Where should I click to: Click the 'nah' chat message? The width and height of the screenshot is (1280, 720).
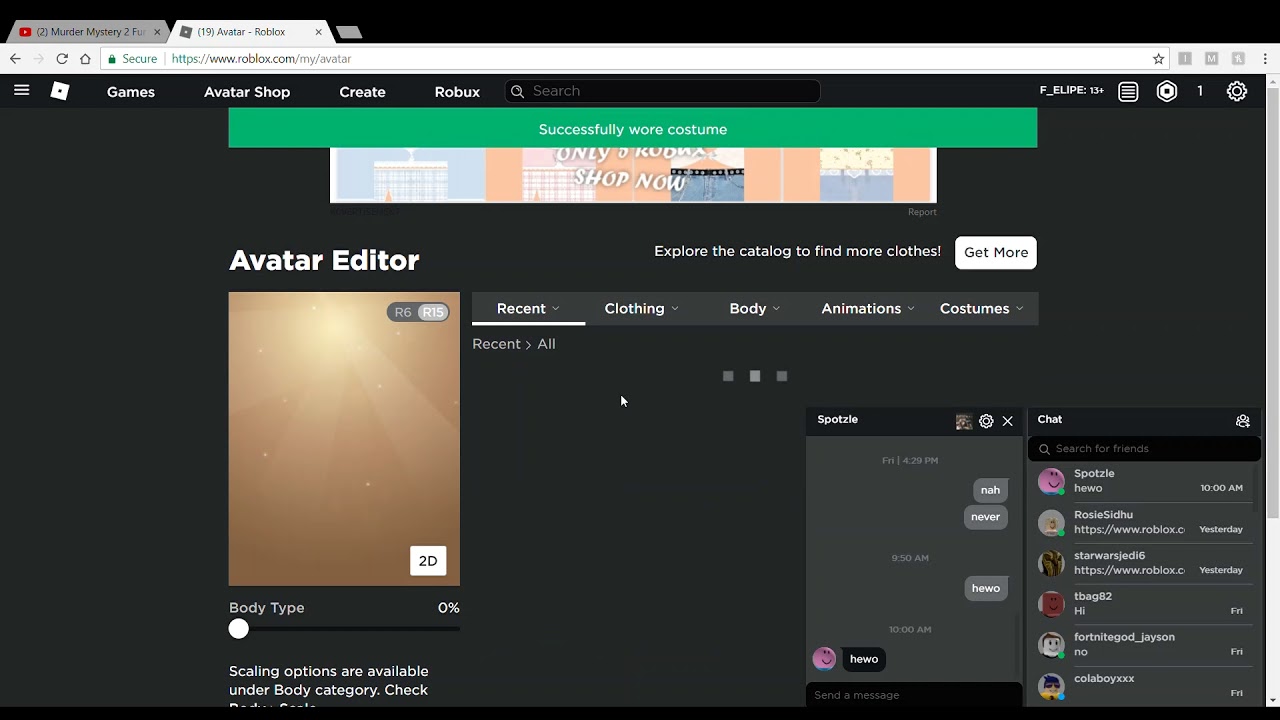pos(990,490)
